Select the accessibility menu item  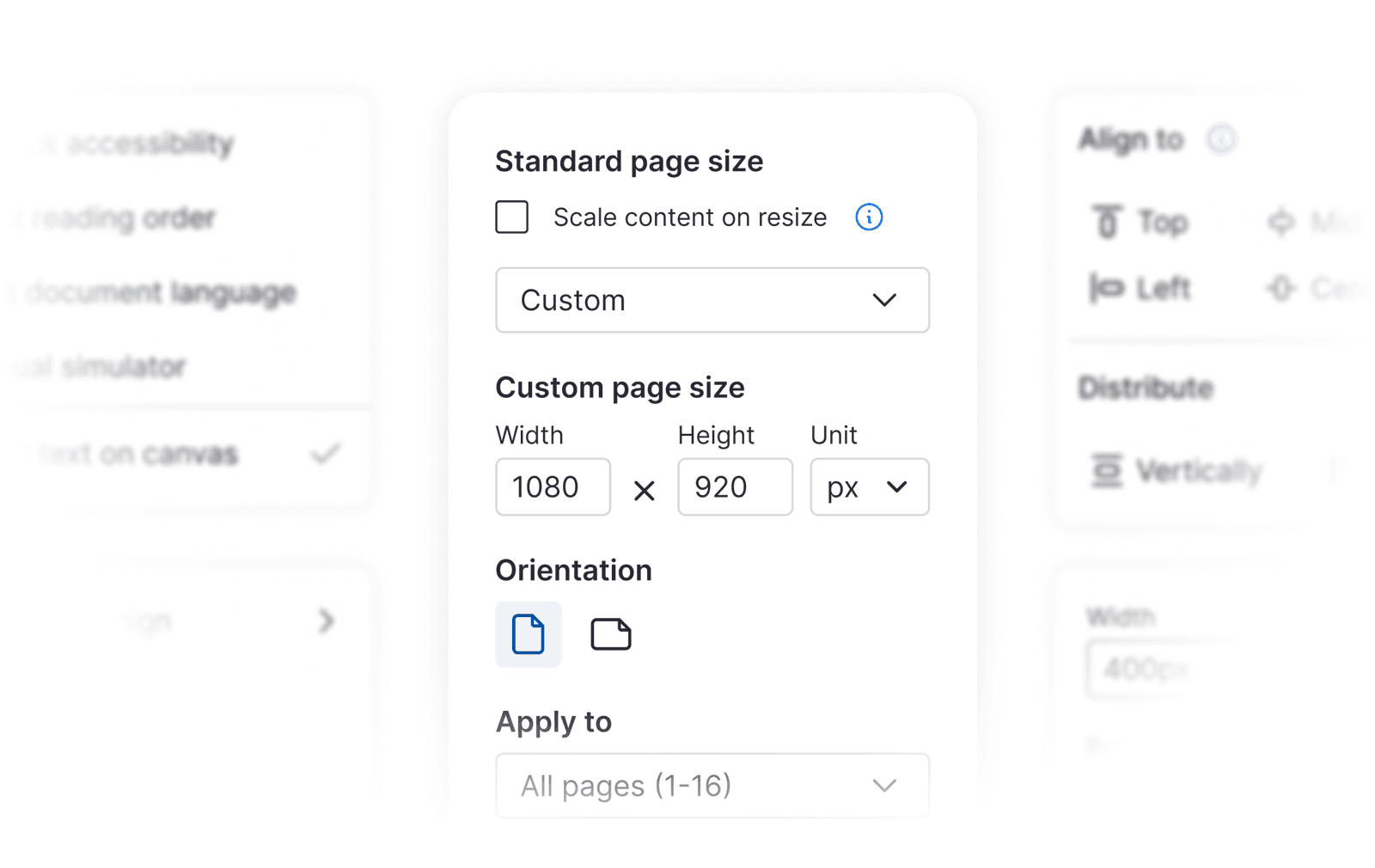133,144
